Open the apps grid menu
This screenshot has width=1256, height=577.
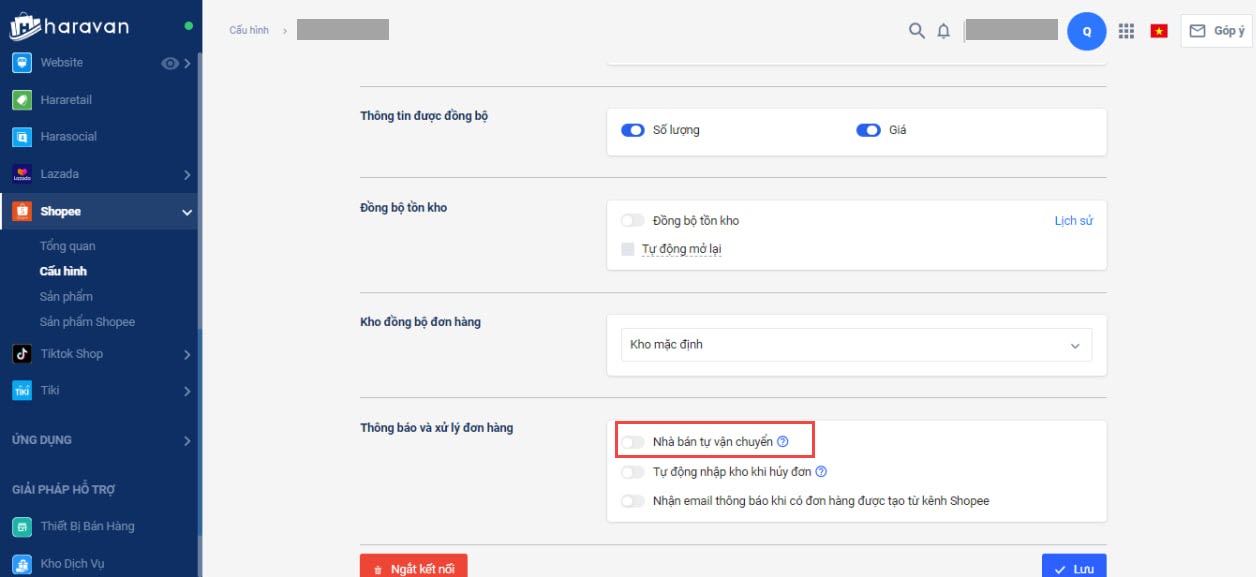[x=1126, y=31]
